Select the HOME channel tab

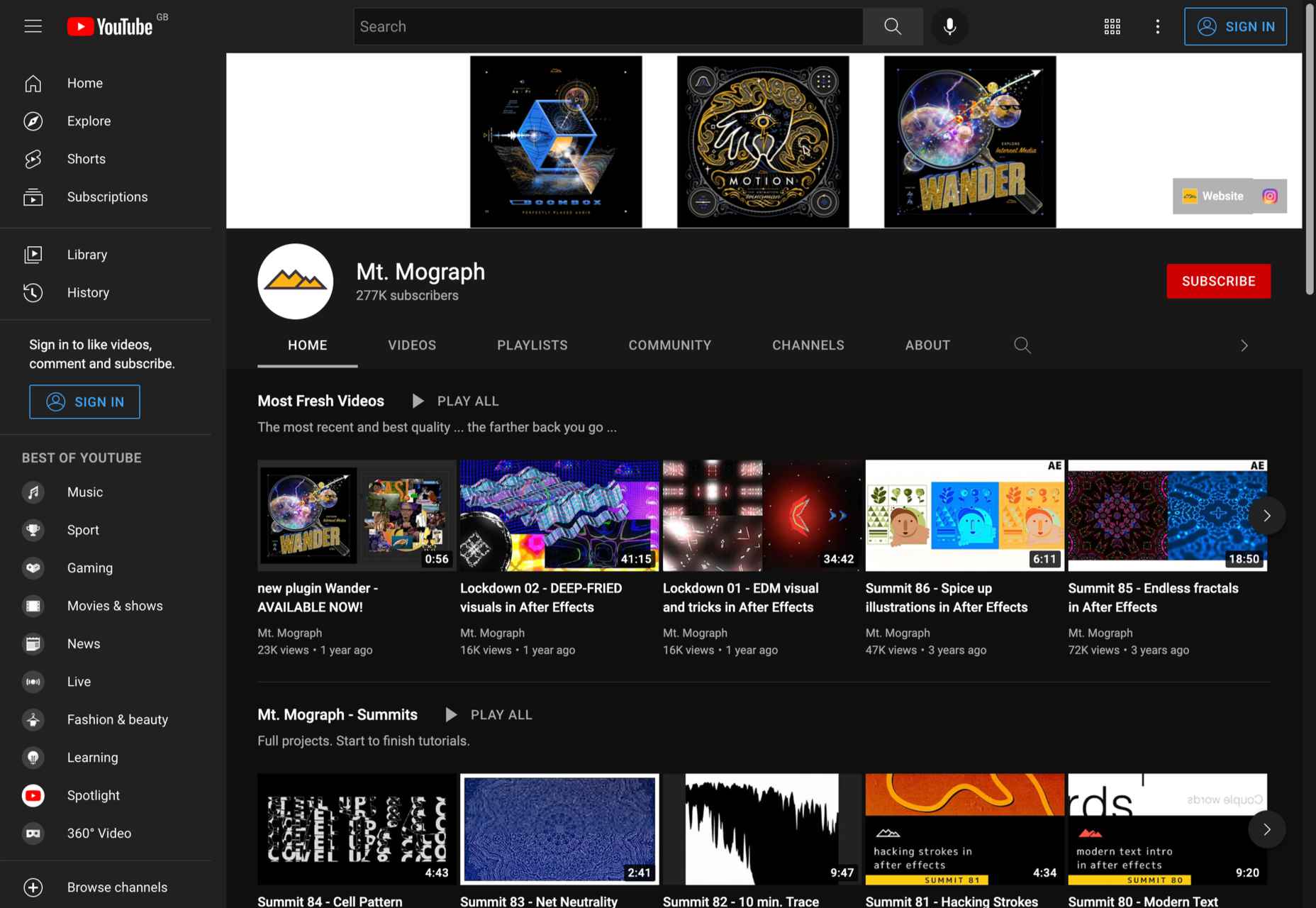[308, 345]
